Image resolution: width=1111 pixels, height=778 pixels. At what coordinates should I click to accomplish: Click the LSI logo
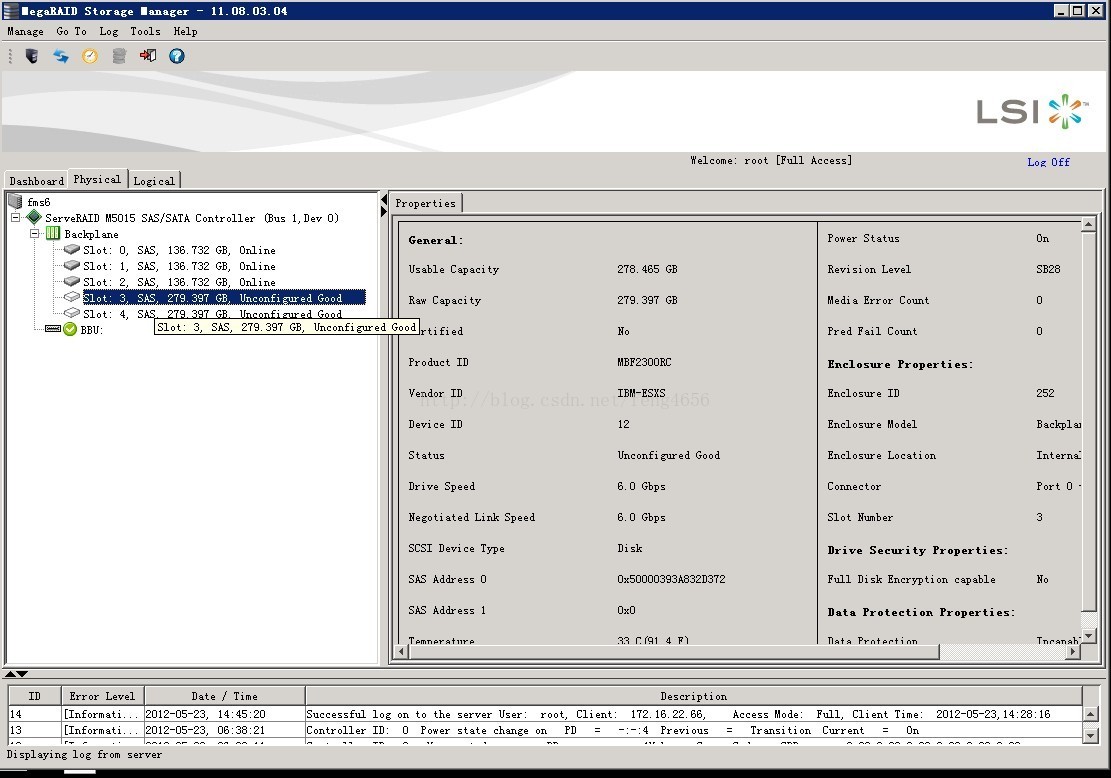(x=1031, y=111)
